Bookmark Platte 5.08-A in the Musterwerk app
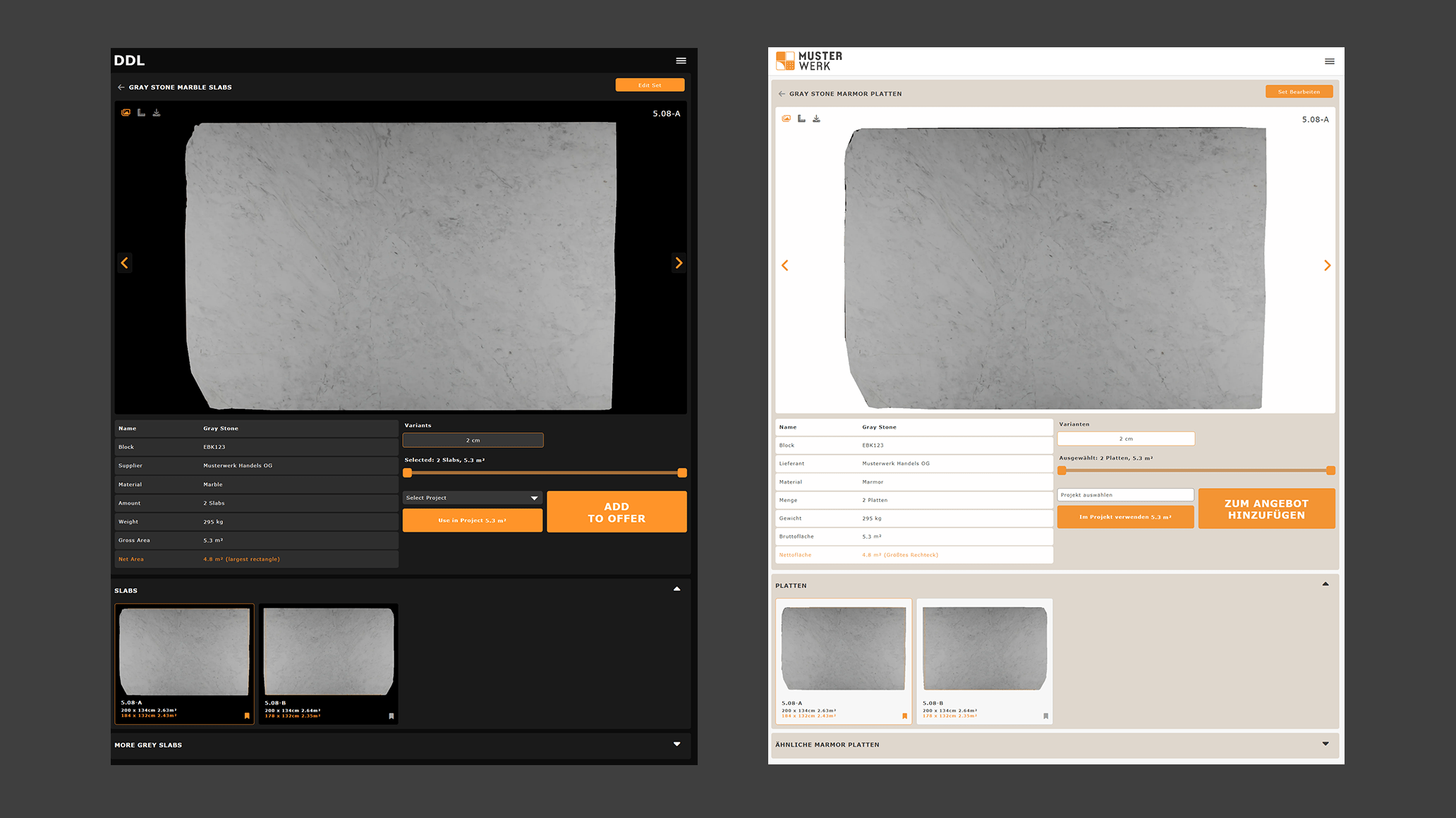The height and width of the screenshot is (818, 1456). (x=905, y=715)
